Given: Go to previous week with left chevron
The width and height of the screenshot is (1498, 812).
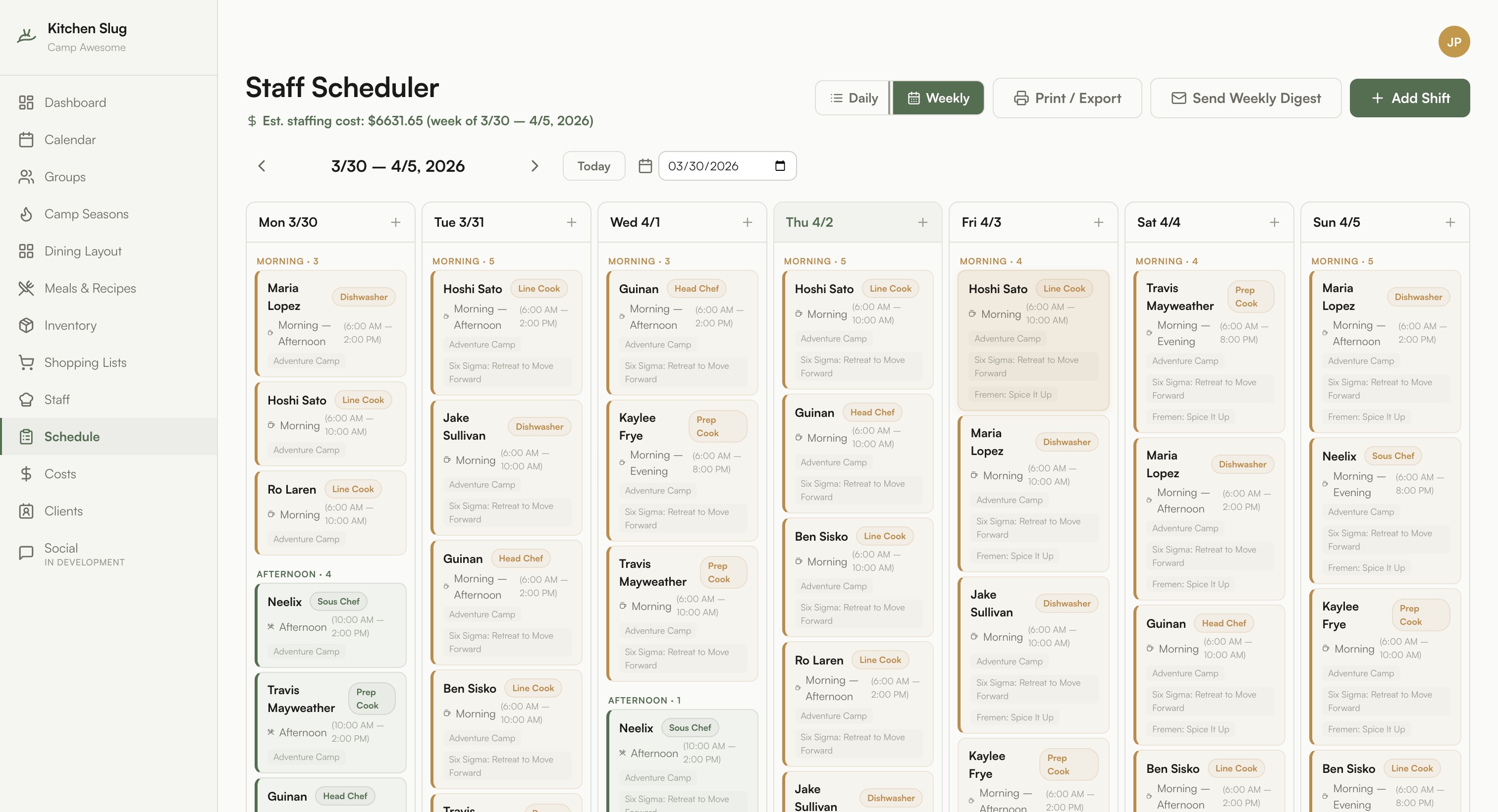Looking at the screenshot, I should 262,166.
